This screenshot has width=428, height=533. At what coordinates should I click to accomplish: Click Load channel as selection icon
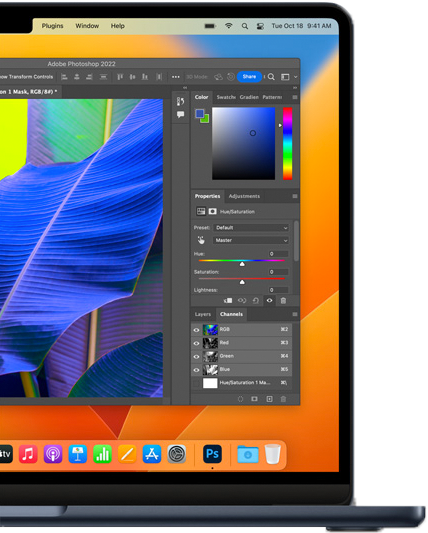240,399
